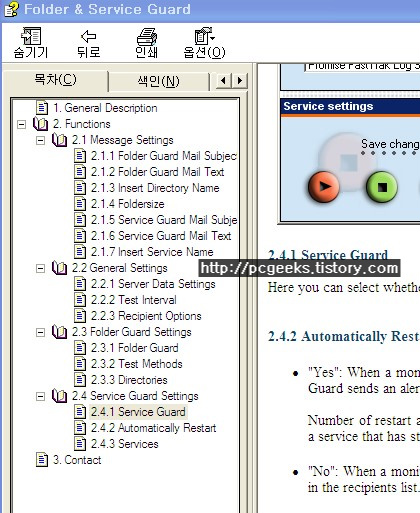Image resolution: width=420 pixels, height=513 pixels.
Task: Click page icon beside 2.3.1 Folder Guard
Action: tap(80, 348)
